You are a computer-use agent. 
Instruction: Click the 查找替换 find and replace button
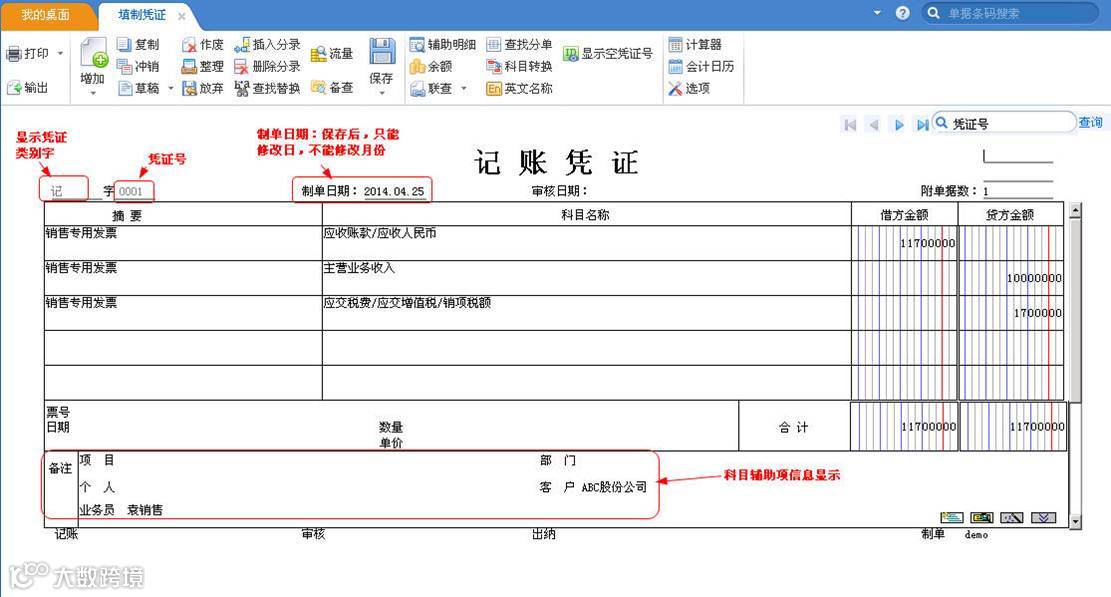267,89
